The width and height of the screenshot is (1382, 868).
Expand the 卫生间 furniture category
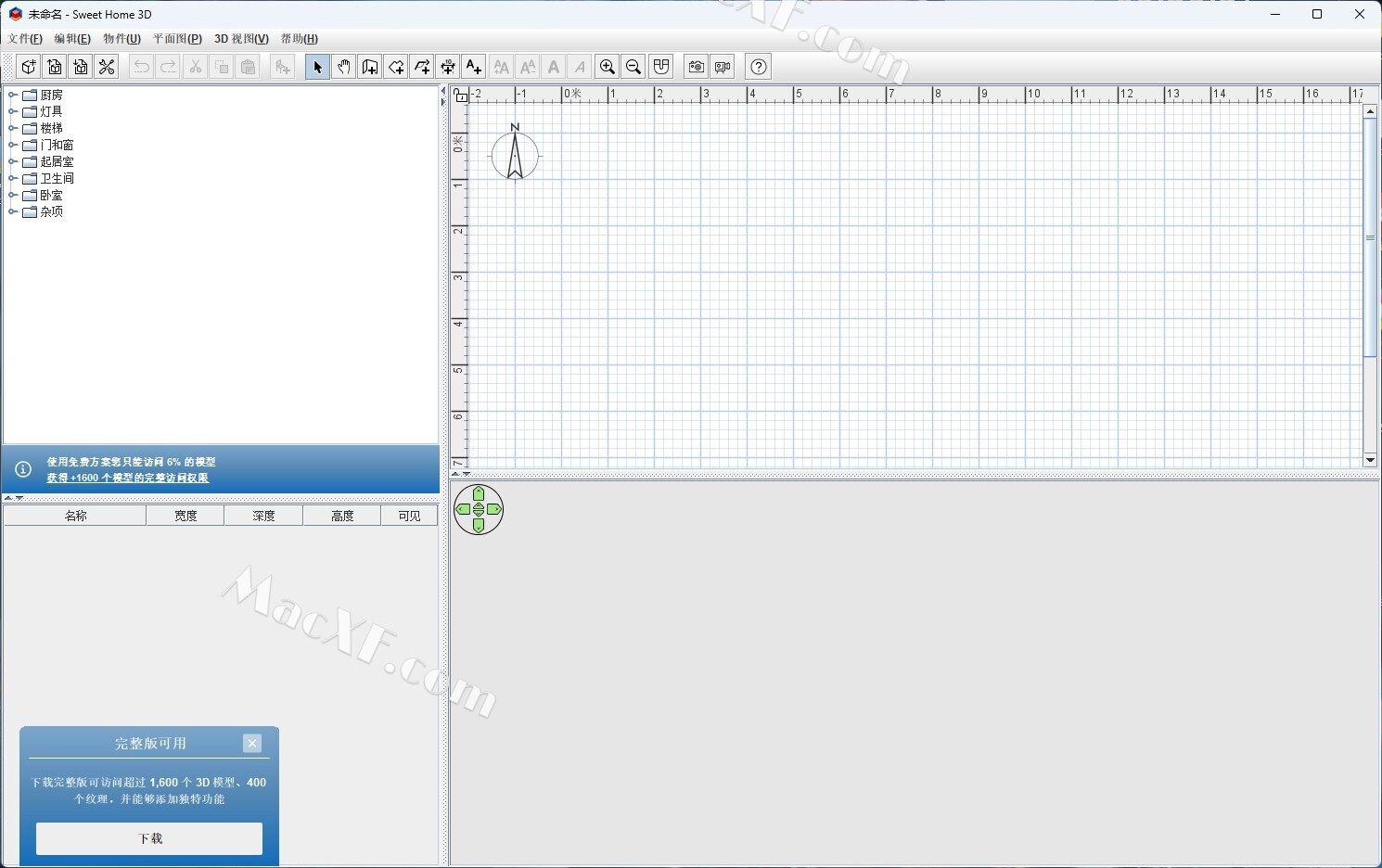tap(13, 178)
